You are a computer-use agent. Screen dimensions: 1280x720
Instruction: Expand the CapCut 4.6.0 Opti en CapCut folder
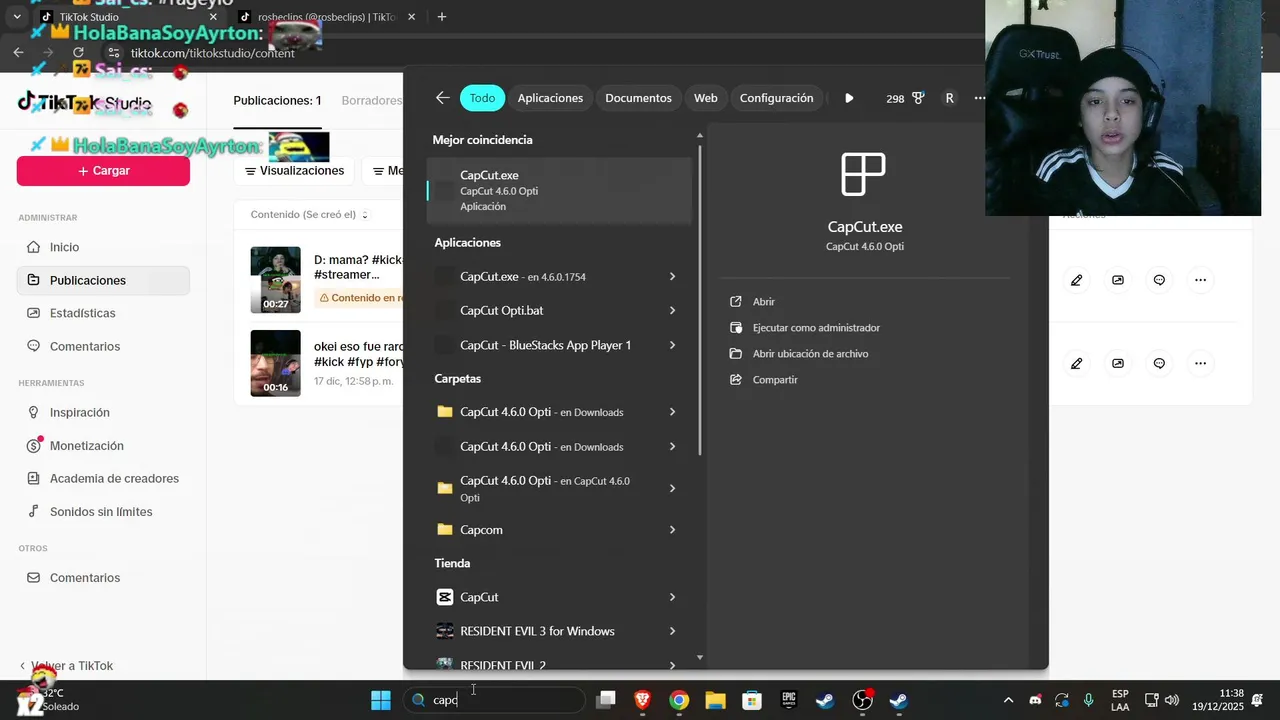coord(672,488)
